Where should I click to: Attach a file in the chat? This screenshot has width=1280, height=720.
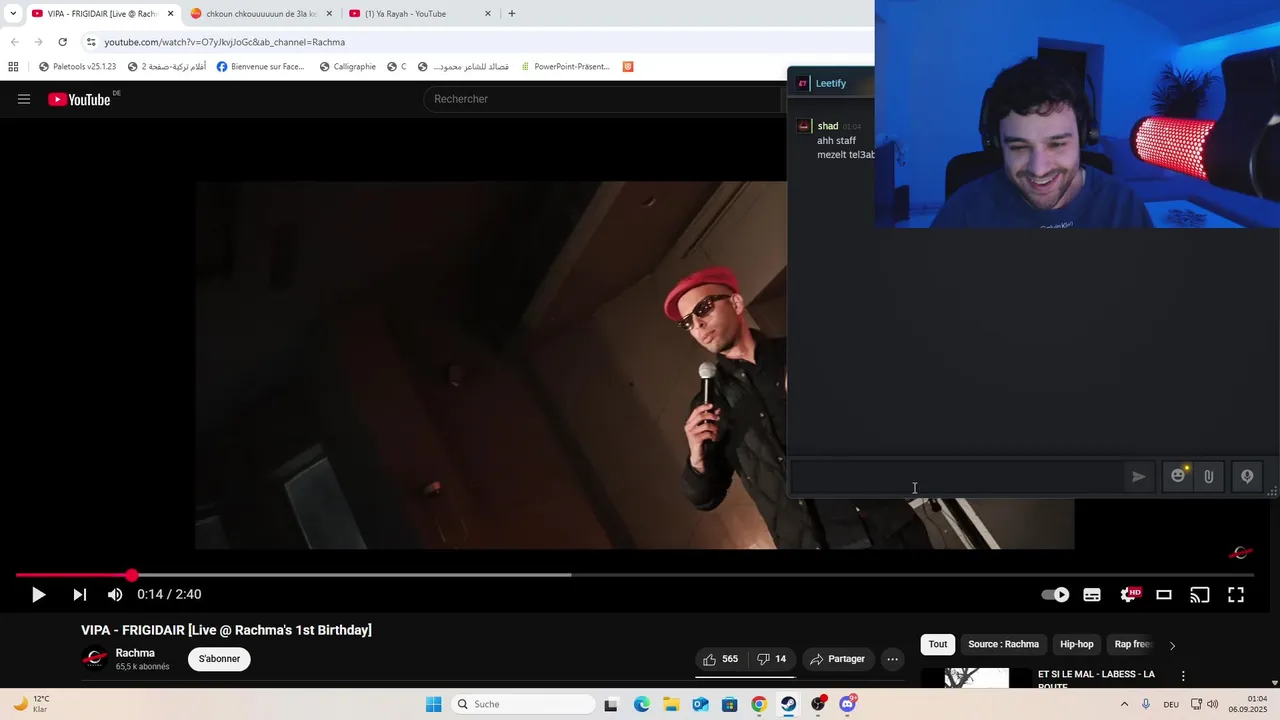click(x=1209, y=477)
